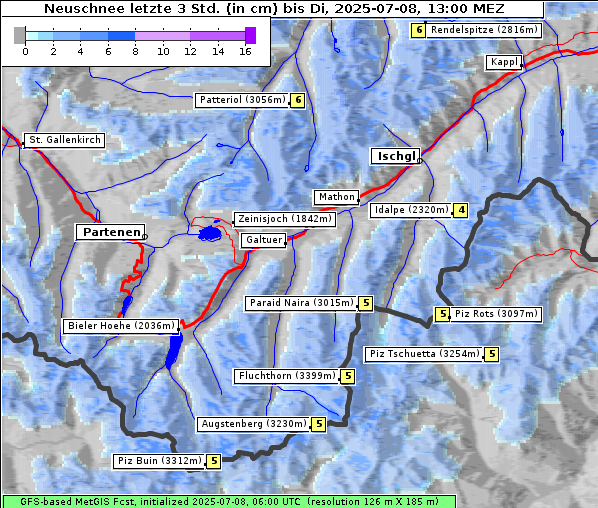Click the Paraid Naira (3015m) label
The image size is (598, 508).
[302, 303]
